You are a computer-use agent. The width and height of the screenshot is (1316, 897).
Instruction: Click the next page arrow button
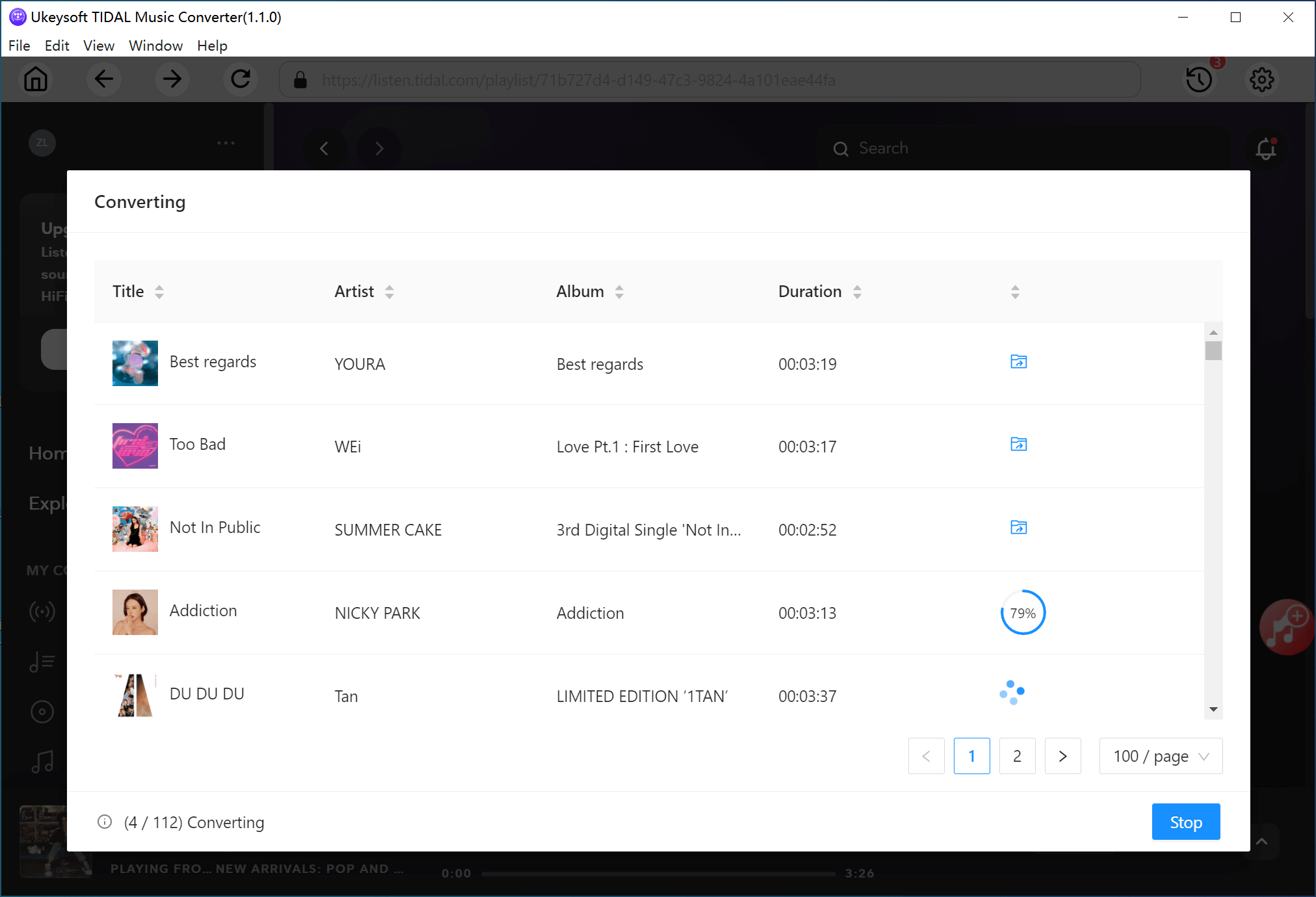coord(1063,755)
